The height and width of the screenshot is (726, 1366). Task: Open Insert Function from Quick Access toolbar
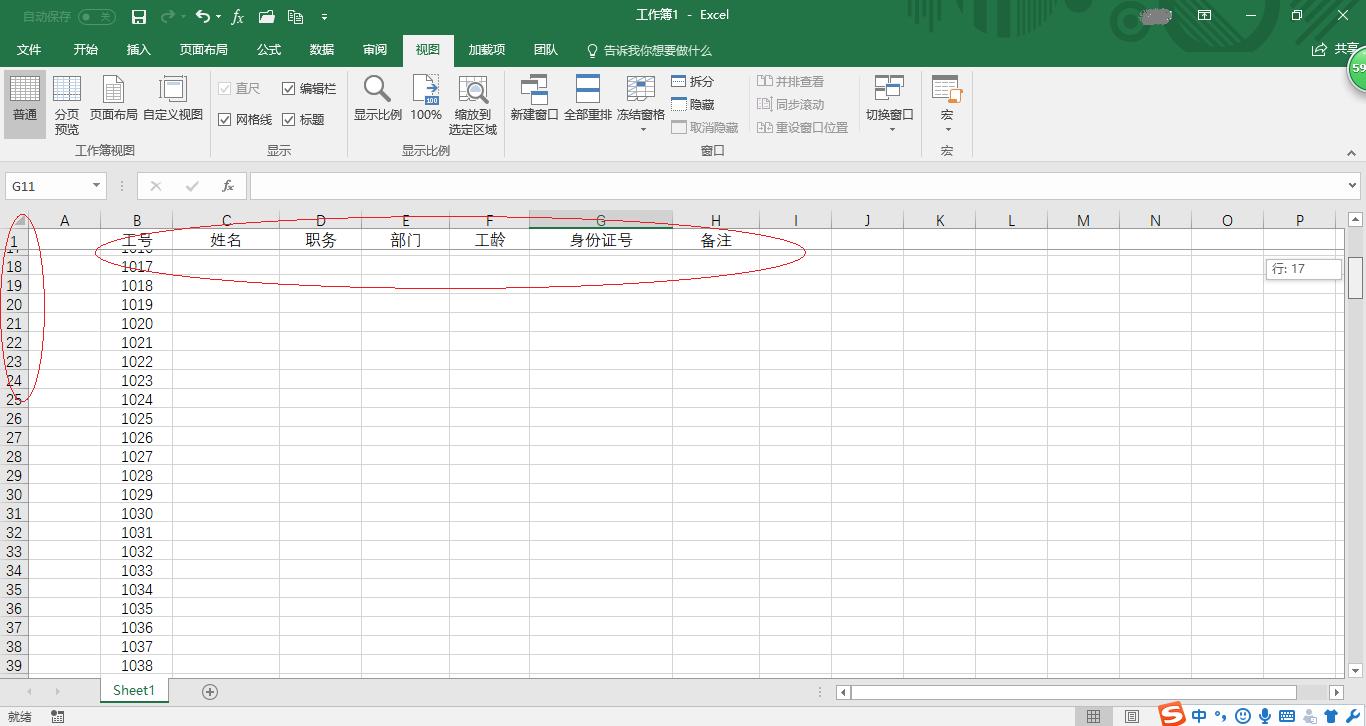pos(237,16)
